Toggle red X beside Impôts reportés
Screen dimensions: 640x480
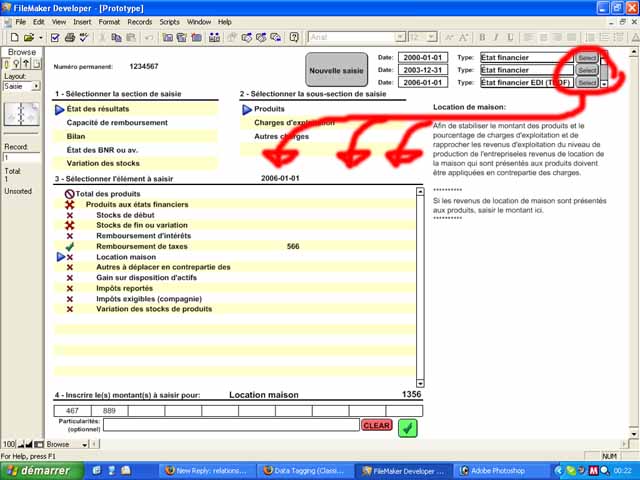(x=70, y=288)
